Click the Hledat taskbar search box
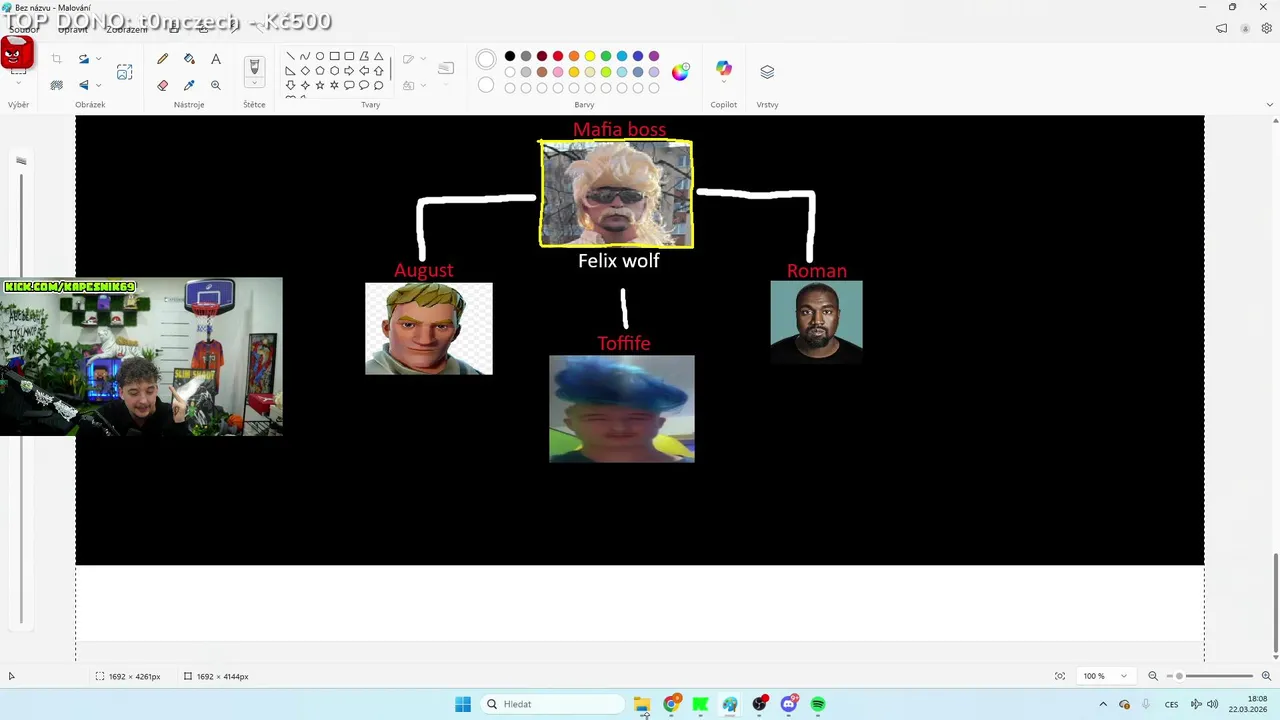This screenshot has width=1280, height=720. tap(552, 704)
